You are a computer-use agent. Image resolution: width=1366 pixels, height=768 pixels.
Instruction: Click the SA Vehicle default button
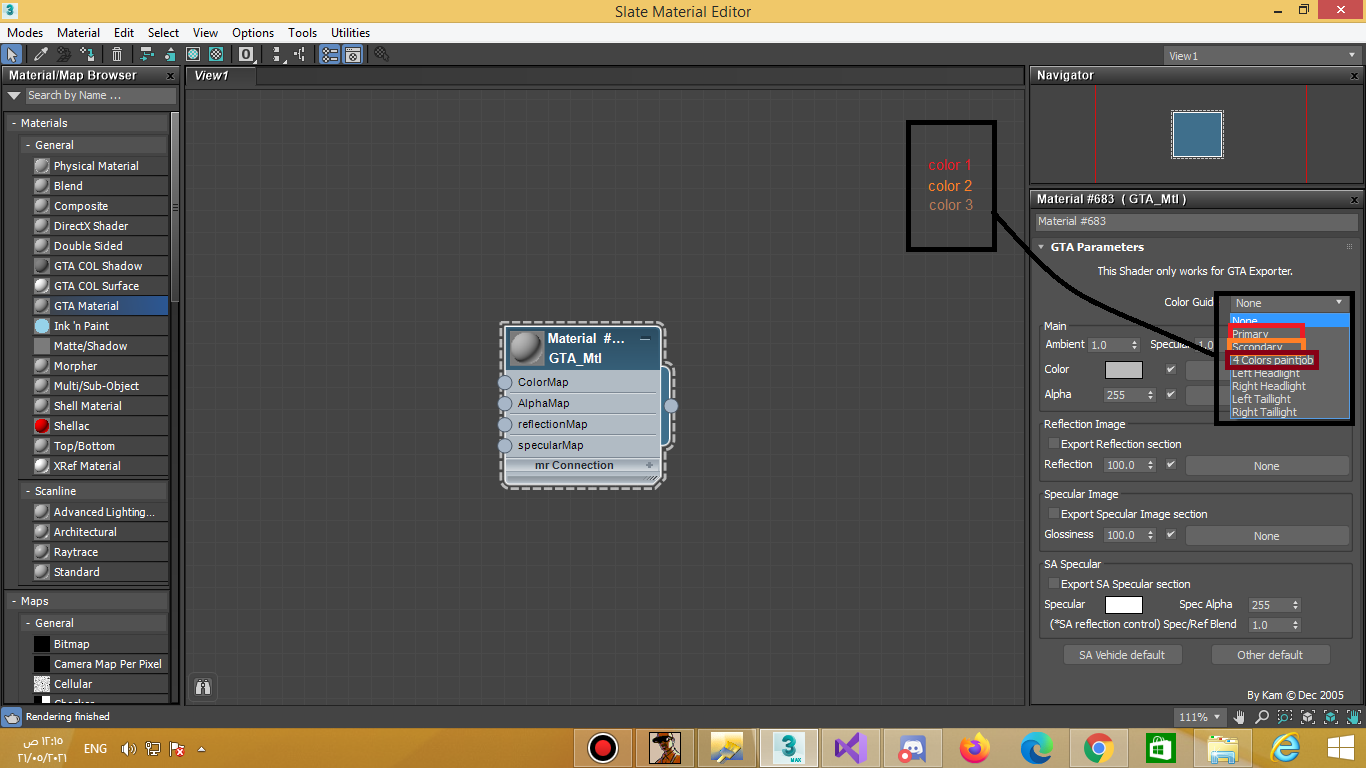pyautogui.click(x=1122, y=655)
